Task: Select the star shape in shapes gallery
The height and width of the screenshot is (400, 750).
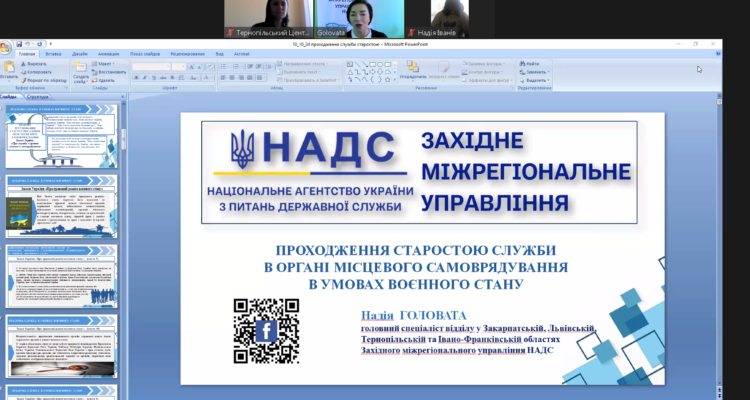Action: pos(387,79)
